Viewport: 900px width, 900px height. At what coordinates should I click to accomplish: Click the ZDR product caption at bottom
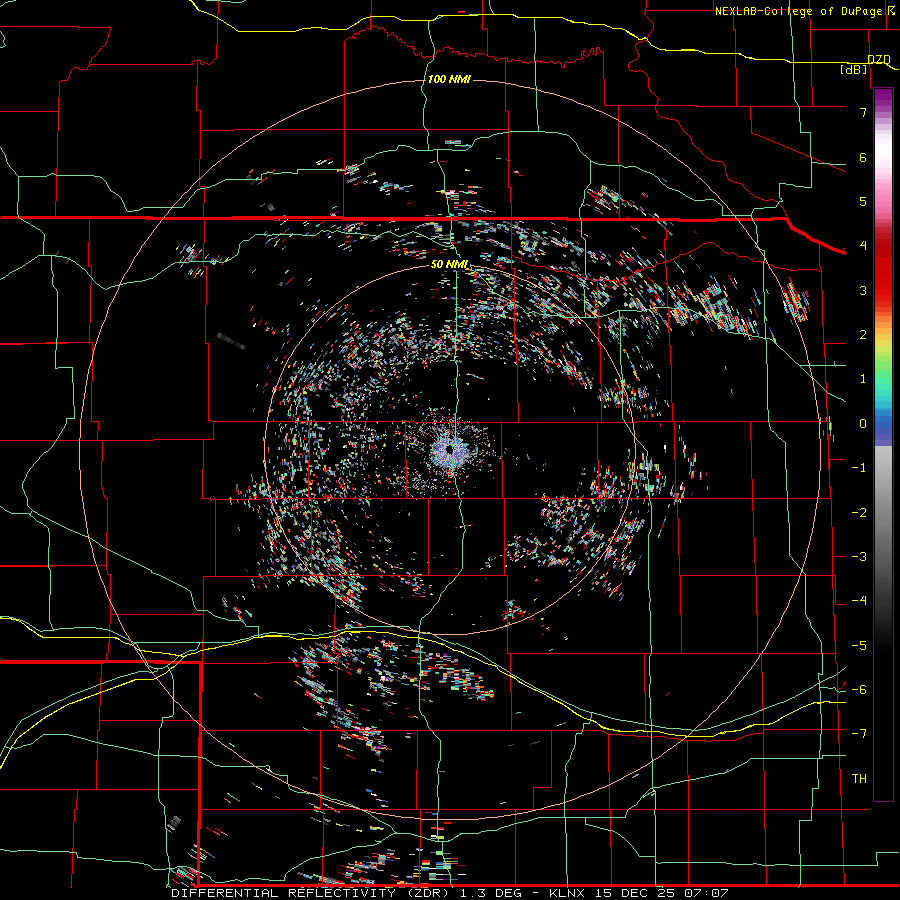click(450, 893)
